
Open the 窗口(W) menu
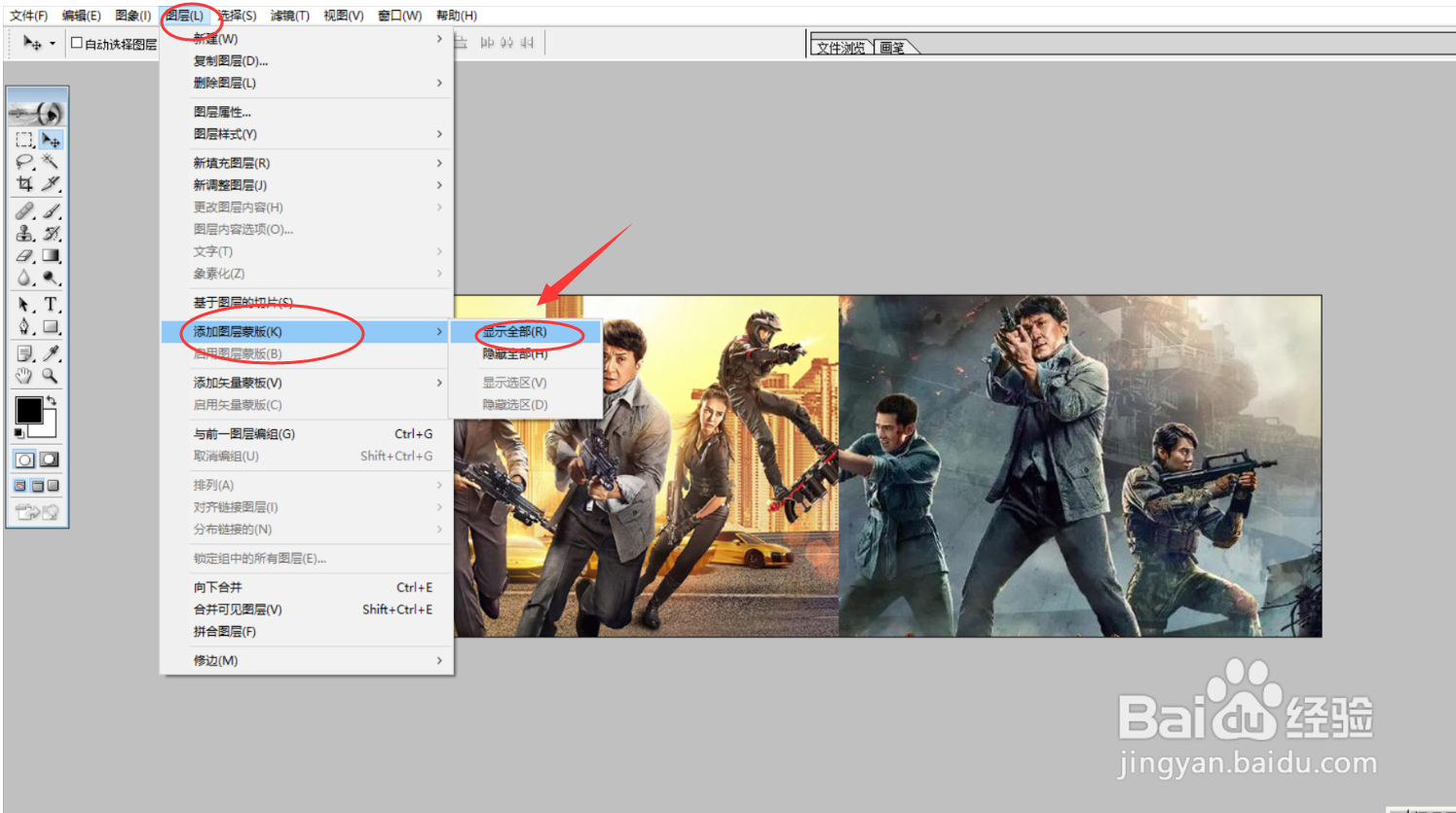click(x=399, y=16)
